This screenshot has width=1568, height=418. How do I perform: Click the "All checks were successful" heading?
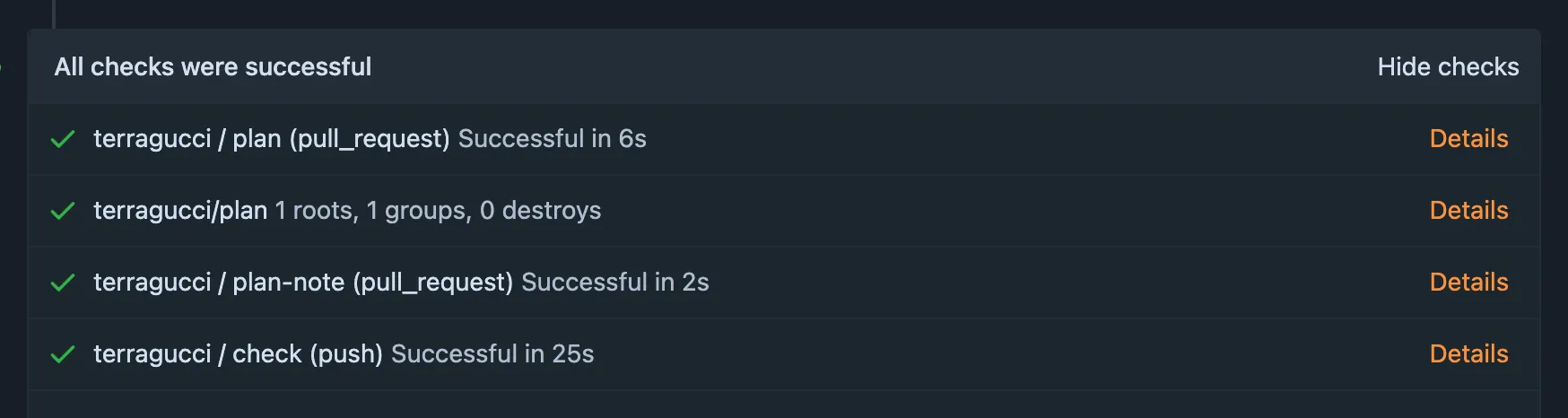click(213, 67)
